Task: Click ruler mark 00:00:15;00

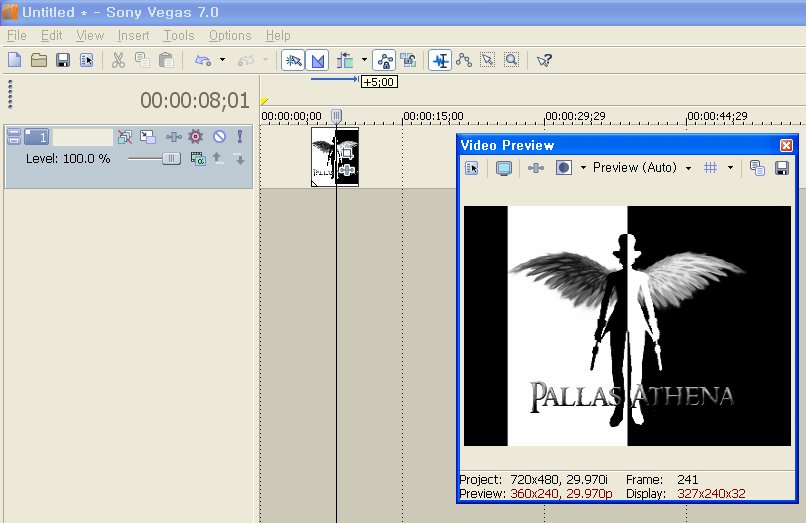Action: [433, 116]
